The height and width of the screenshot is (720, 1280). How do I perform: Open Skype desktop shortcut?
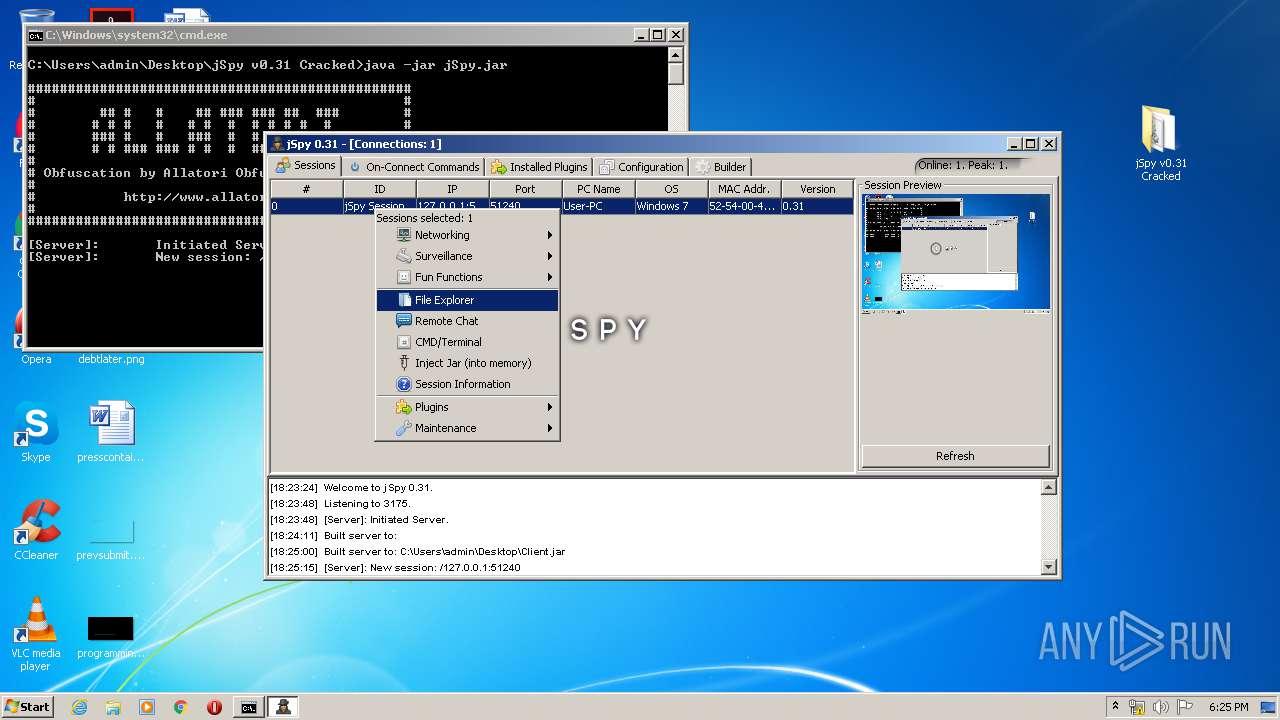(x=36, y=433)
